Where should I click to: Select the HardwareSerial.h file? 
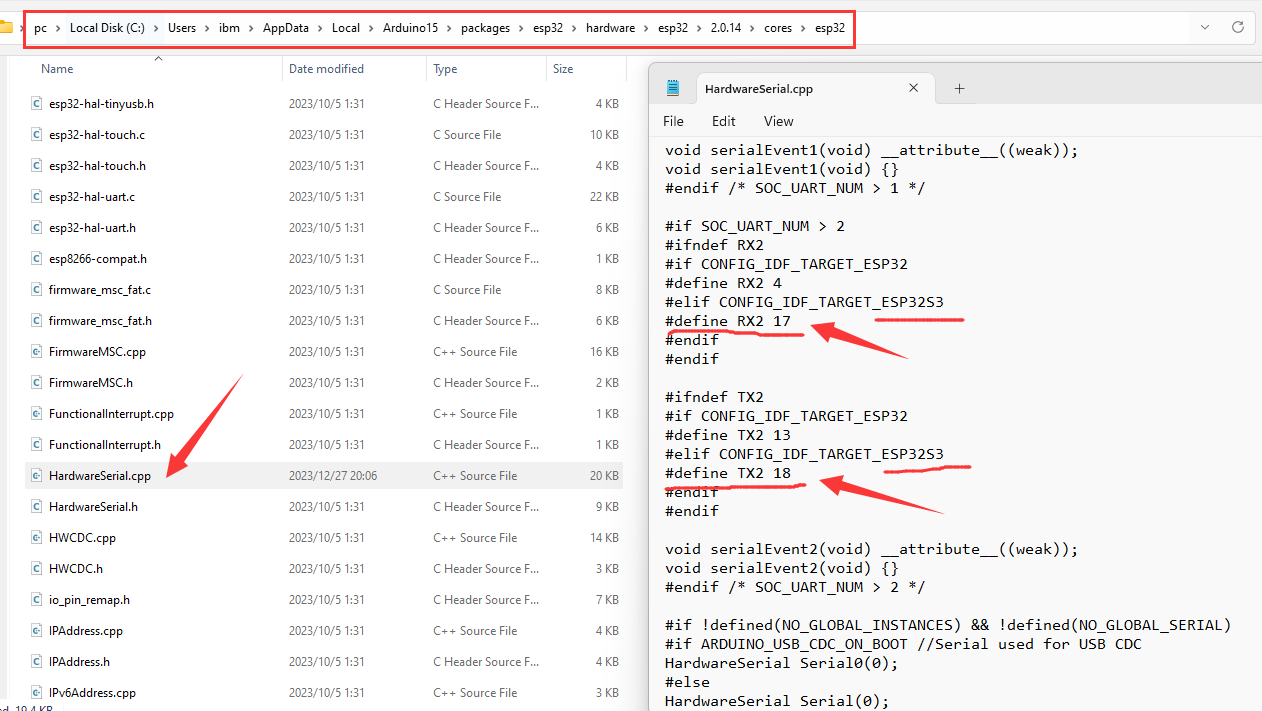93,507
